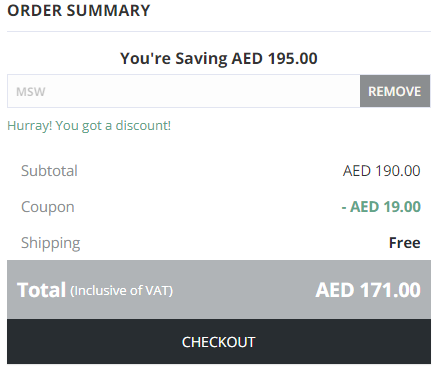Click the divider line below Order Summary
Image resolution: width=436 pixels, height=369 pixels.
219,32
